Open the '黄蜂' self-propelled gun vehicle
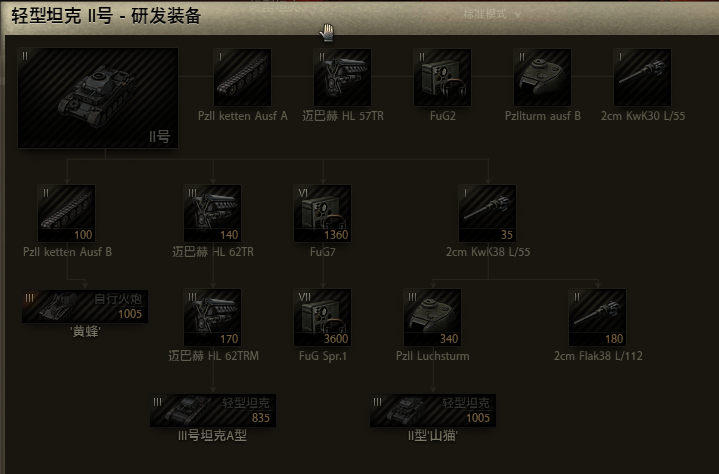719x474 pixels. click(x=85, y=306)
